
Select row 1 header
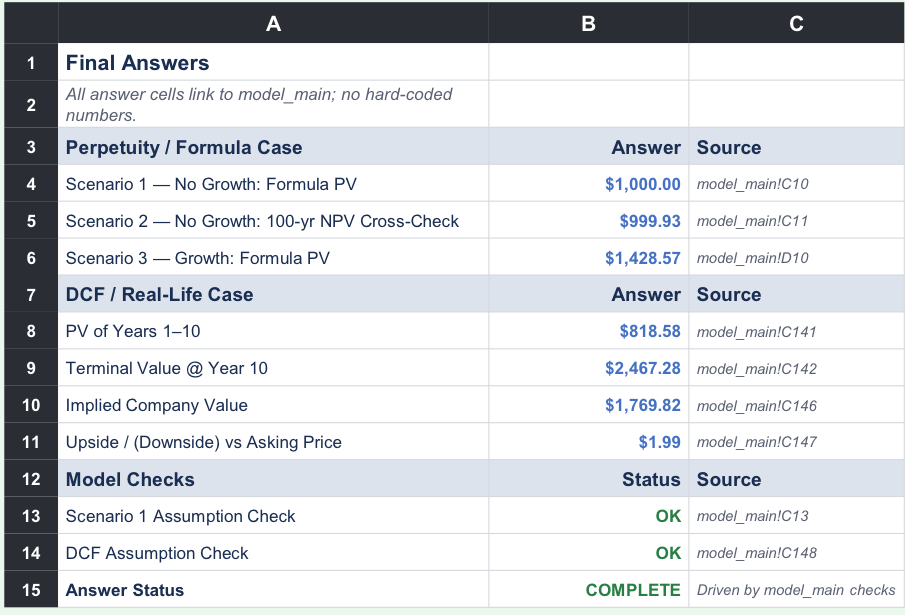coord(31,62)
